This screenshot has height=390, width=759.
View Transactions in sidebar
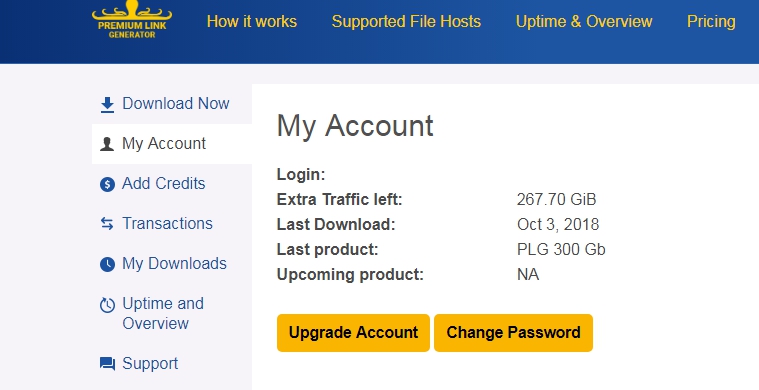point(172,224)
